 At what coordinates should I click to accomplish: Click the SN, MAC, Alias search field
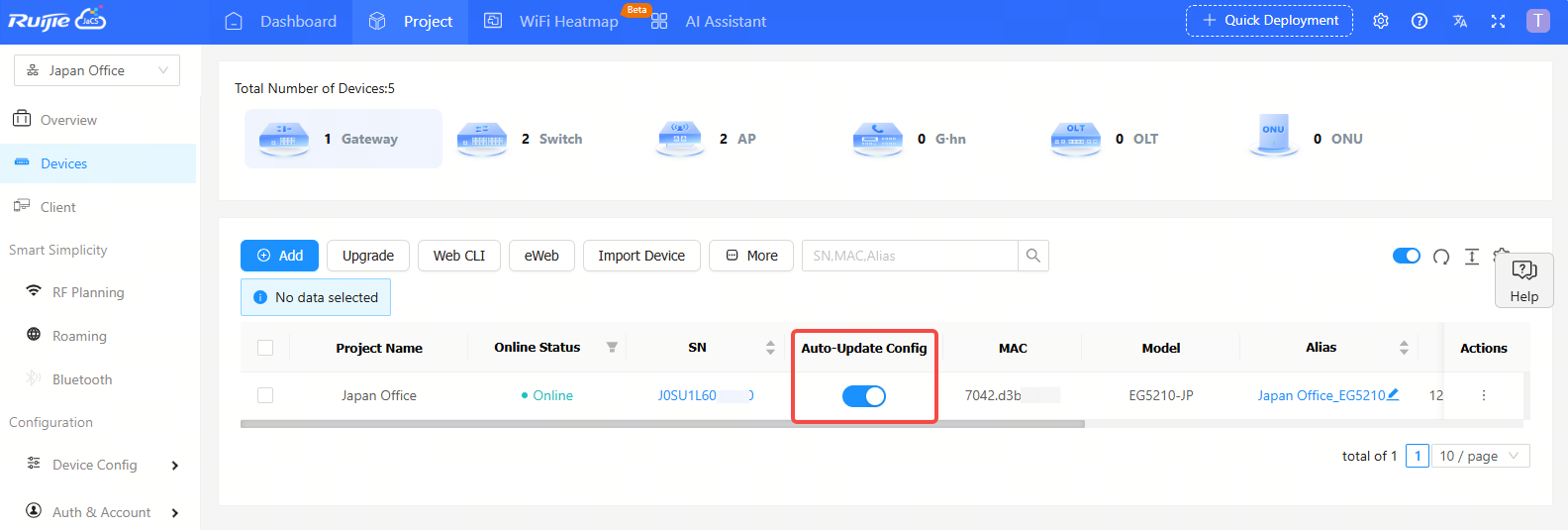tap(909, 256)
